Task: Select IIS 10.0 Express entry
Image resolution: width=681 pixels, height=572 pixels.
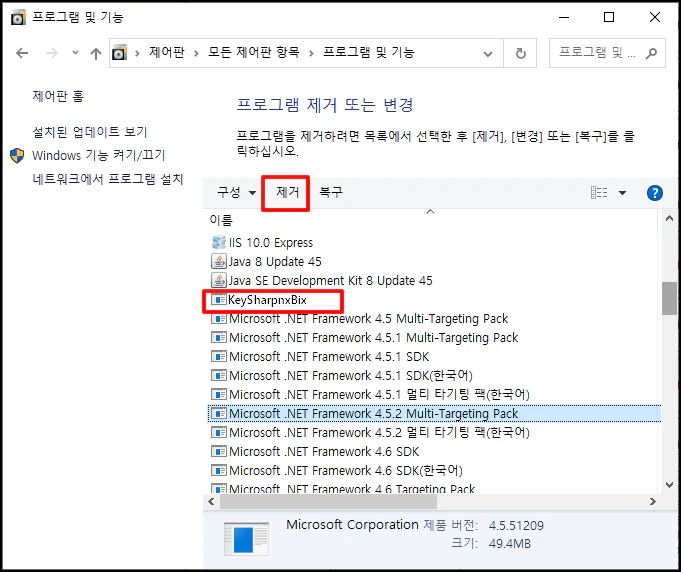Action: tap(271, 242)
